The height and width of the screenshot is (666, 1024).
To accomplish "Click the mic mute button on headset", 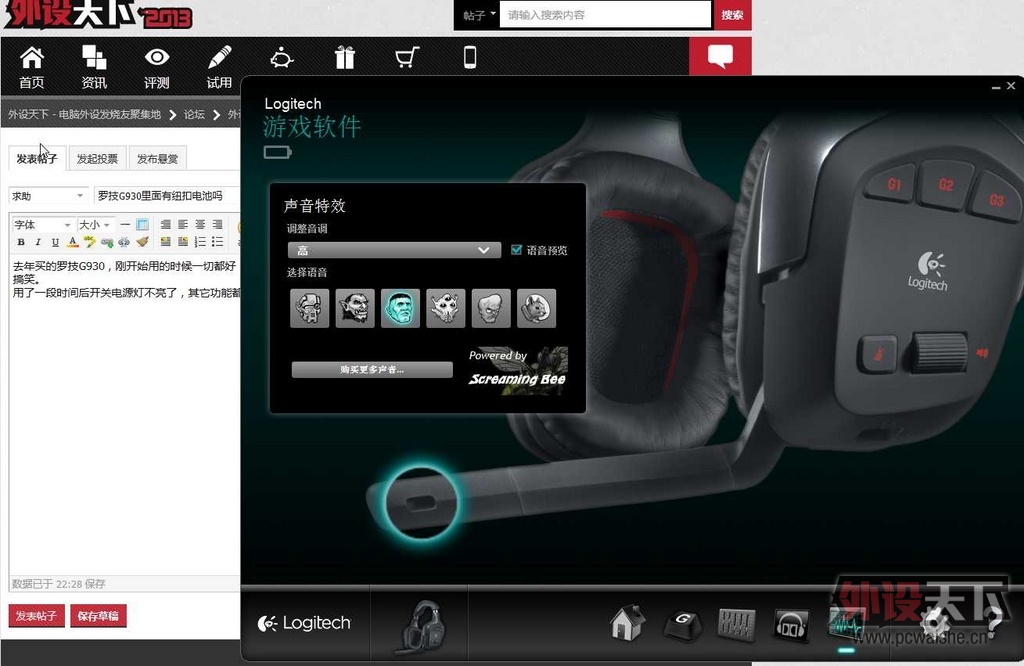I will tap(877, 355).
